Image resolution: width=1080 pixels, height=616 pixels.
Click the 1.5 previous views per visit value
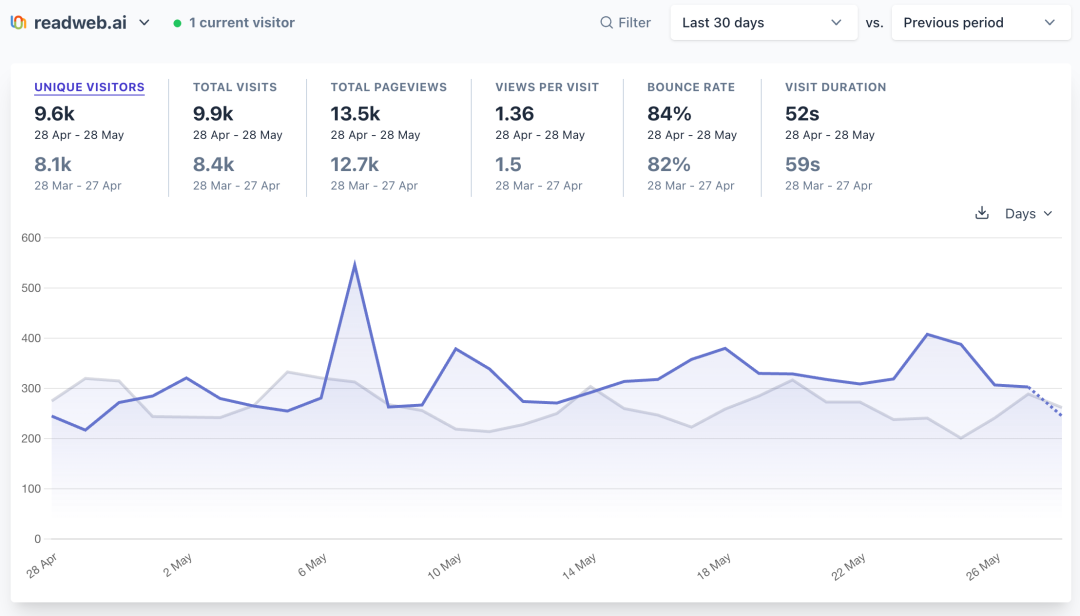(508, 165)
